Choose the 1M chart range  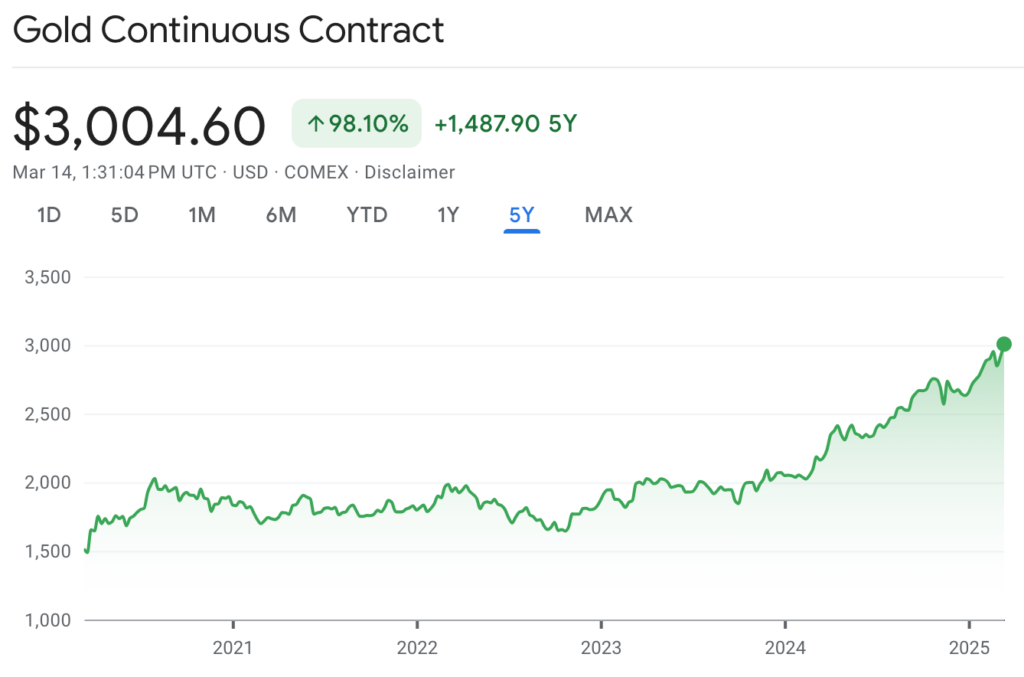[x=202, y=215]
